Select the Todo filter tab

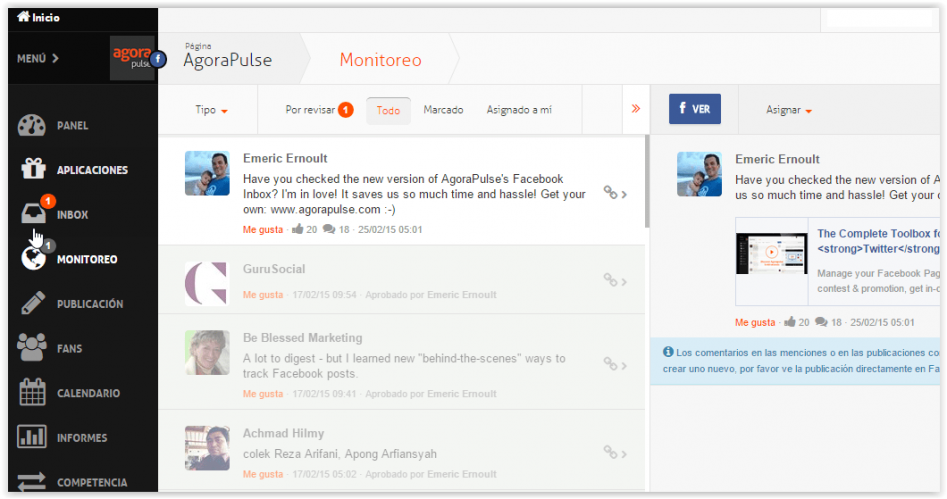coord(388,111)
